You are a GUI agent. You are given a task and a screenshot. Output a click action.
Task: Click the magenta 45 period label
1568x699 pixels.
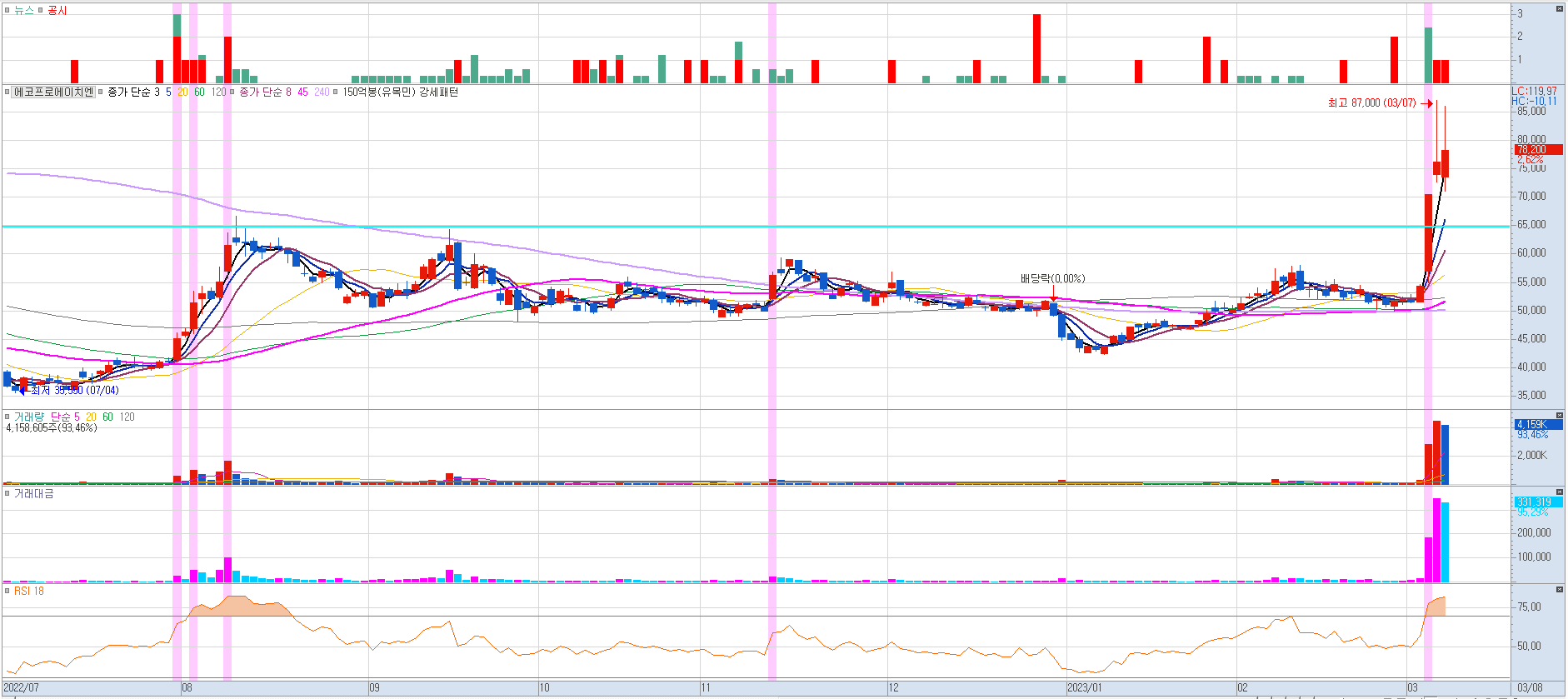pyautogui.click(x=302, y=92)
